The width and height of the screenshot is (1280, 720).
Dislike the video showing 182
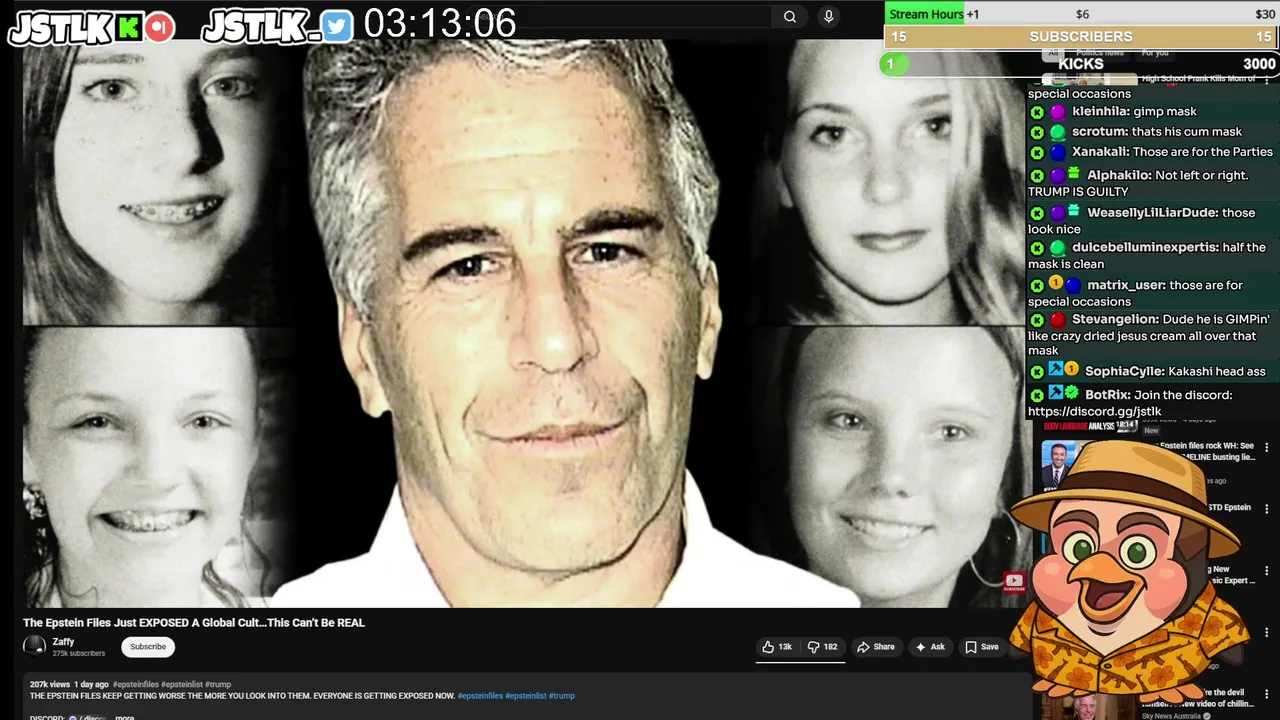point(822,647)
